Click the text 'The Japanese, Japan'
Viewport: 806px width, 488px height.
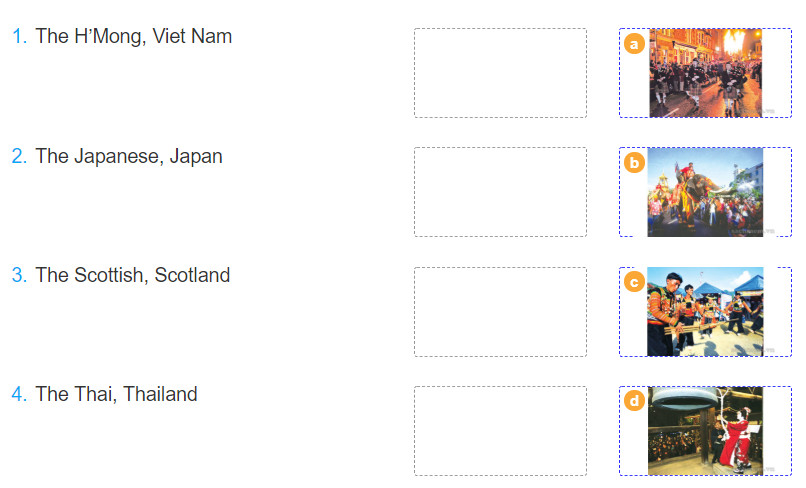coord(129,156)
